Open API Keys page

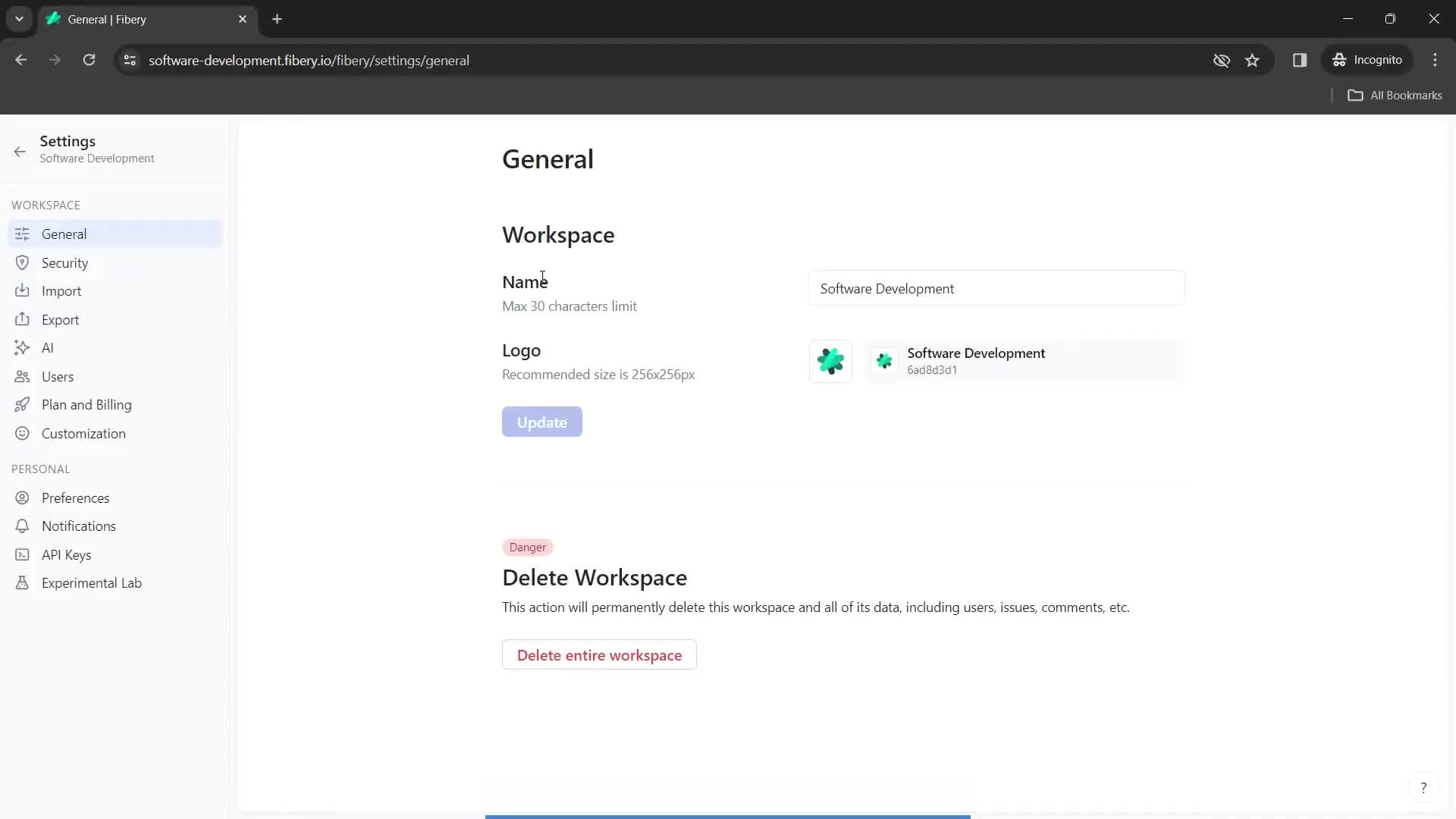point(115,554)
